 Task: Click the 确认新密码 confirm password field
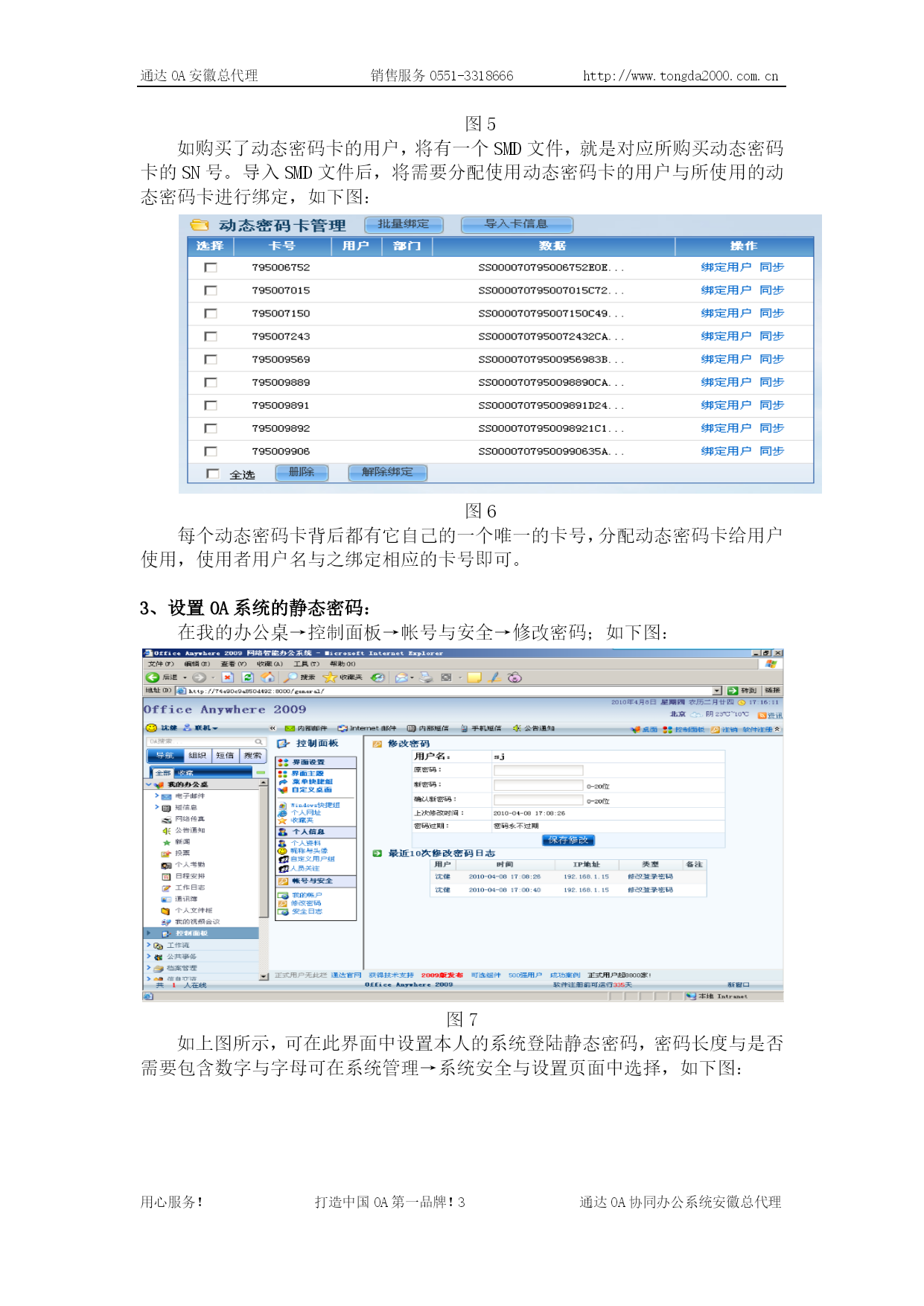pyautogui.click(x=538, y=800)
